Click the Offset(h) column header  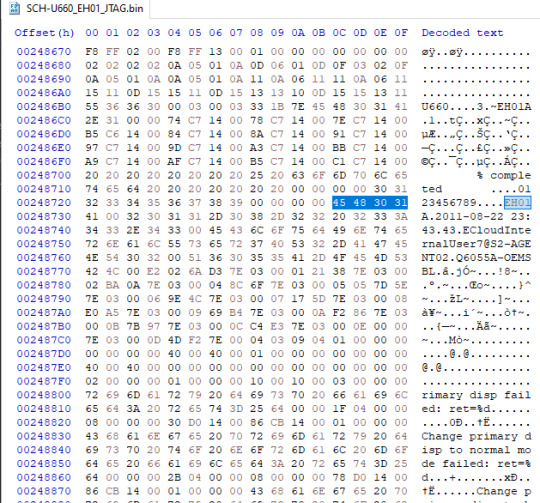coord(44,33)
